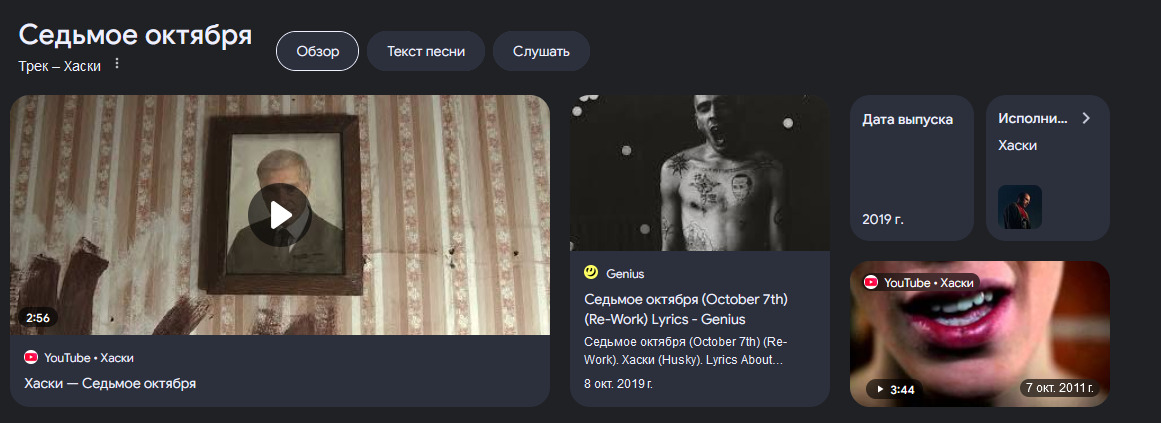Screen dimensions: 1161x423
Task: Open the Слушать tab
Action: (541, 51)
